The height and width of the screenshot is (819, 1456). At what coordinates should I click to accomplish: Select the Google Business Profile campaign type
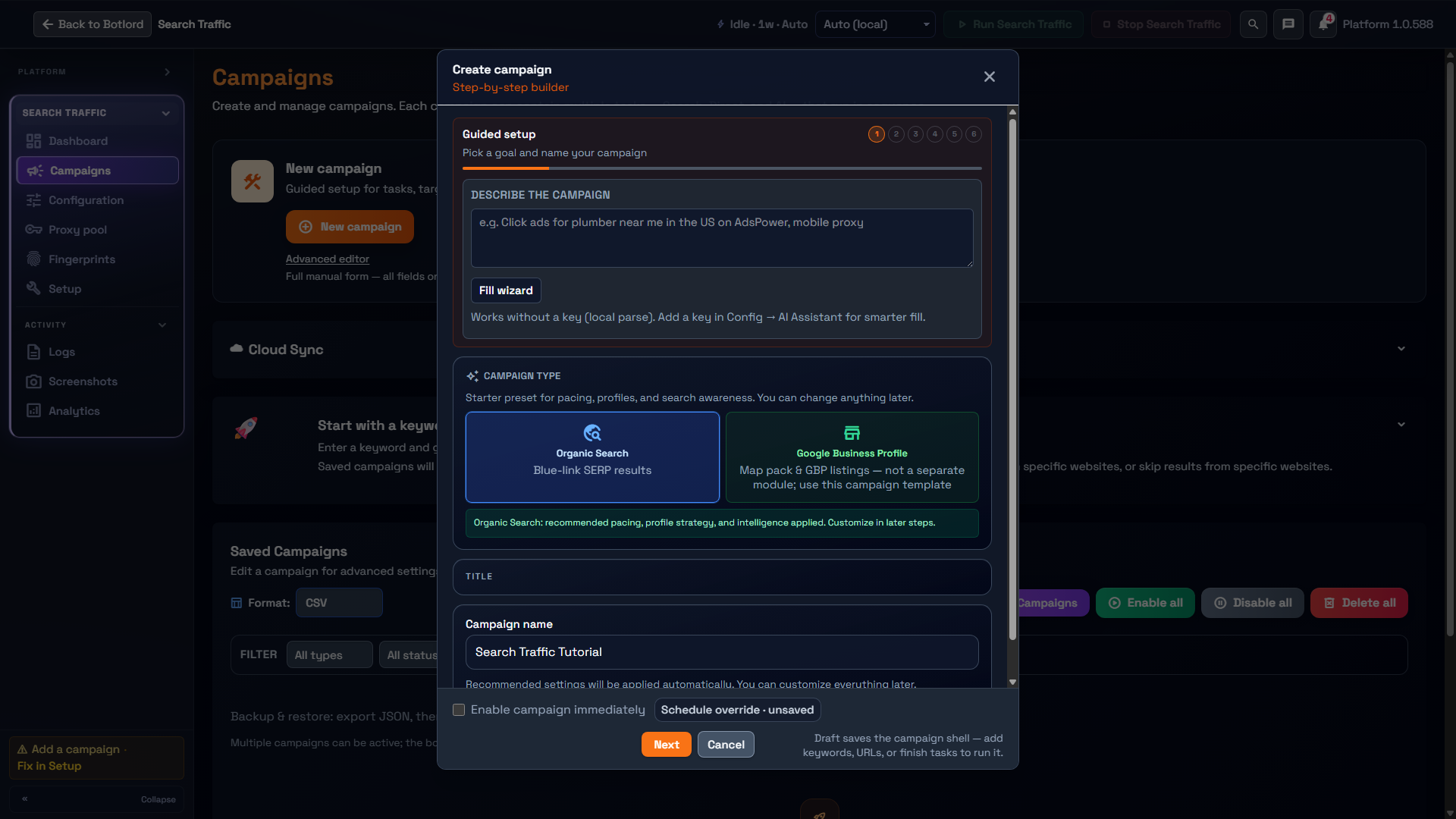[852, 457]
